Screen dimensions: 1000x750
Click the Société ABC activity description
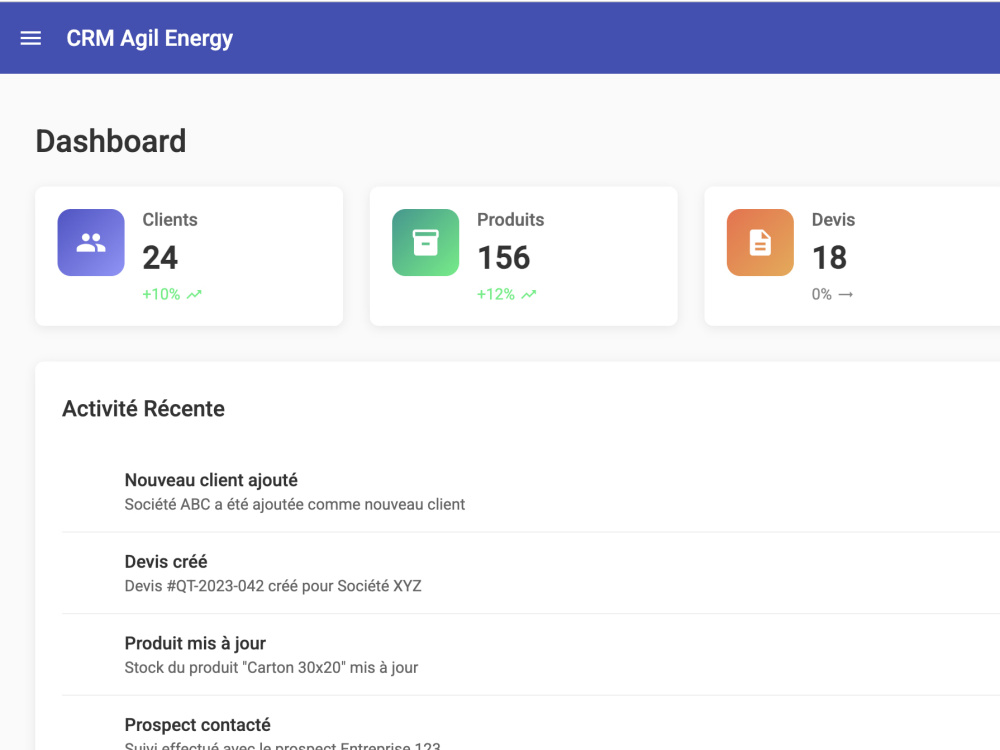coord(295,504)
